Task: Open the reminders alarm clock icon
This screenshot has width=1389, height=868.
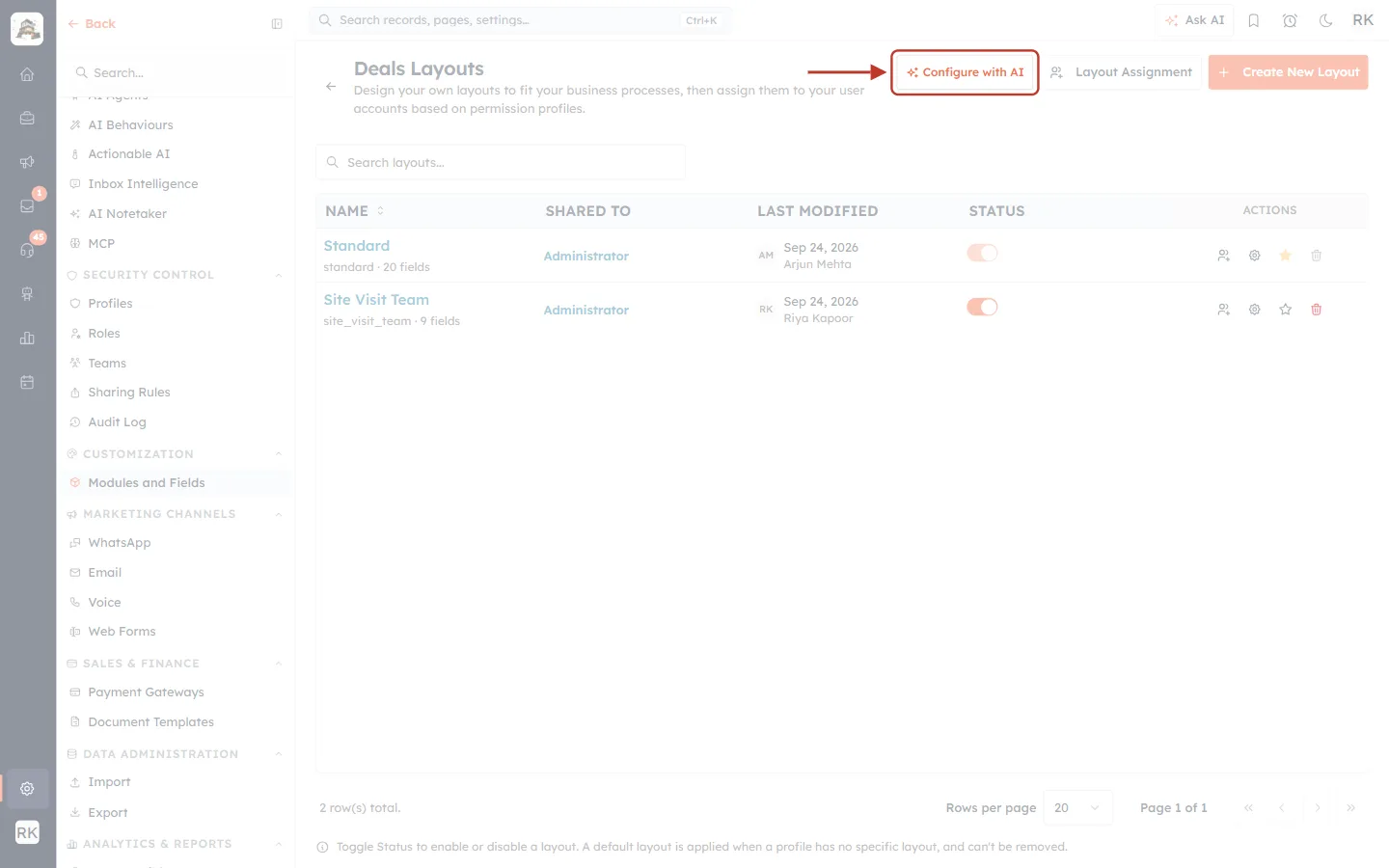Action: pyautogui.click(x=1290, y=20)
